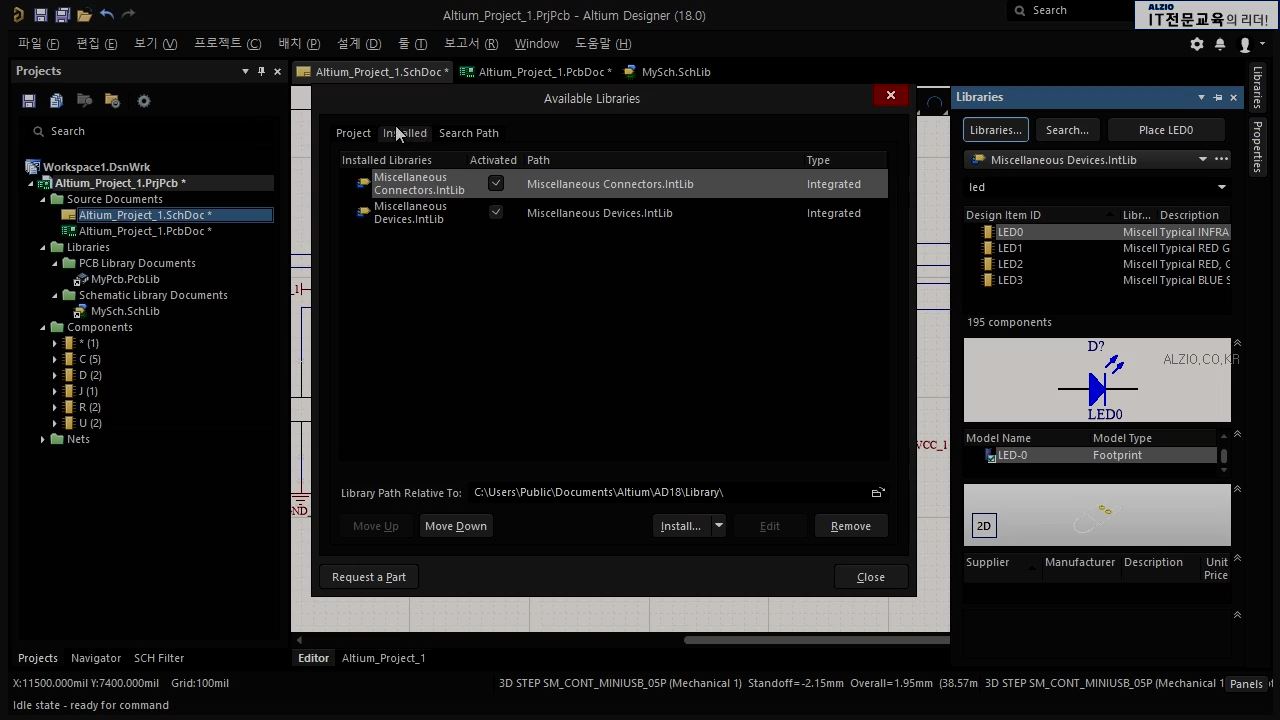Image resolution: width=1280 pixels, height=720 pixels.
Task: Click the save icon in Projects panel toolbar
Action: point(29,101)
